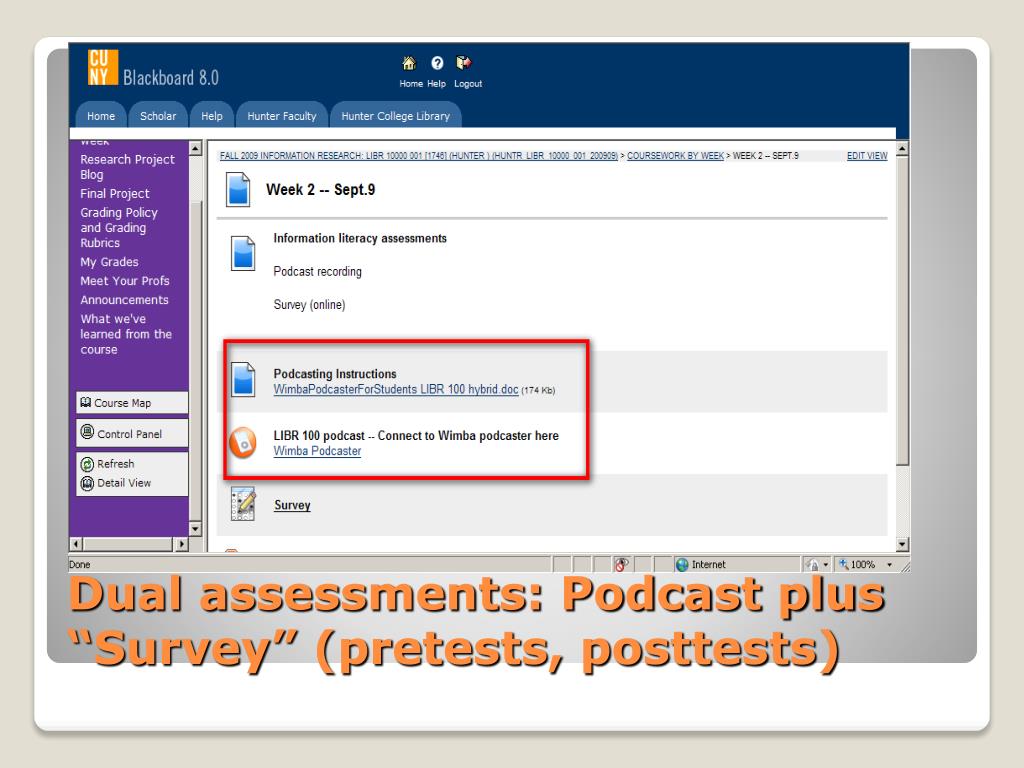Click the Information literacy assessments document icon
Image resolution: width=1024 pixels, height=768 pixels.
[243, 253]
